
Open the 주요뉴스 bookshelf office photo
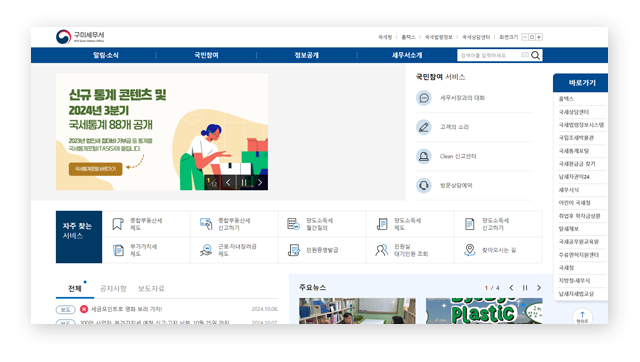coord(357,311)
